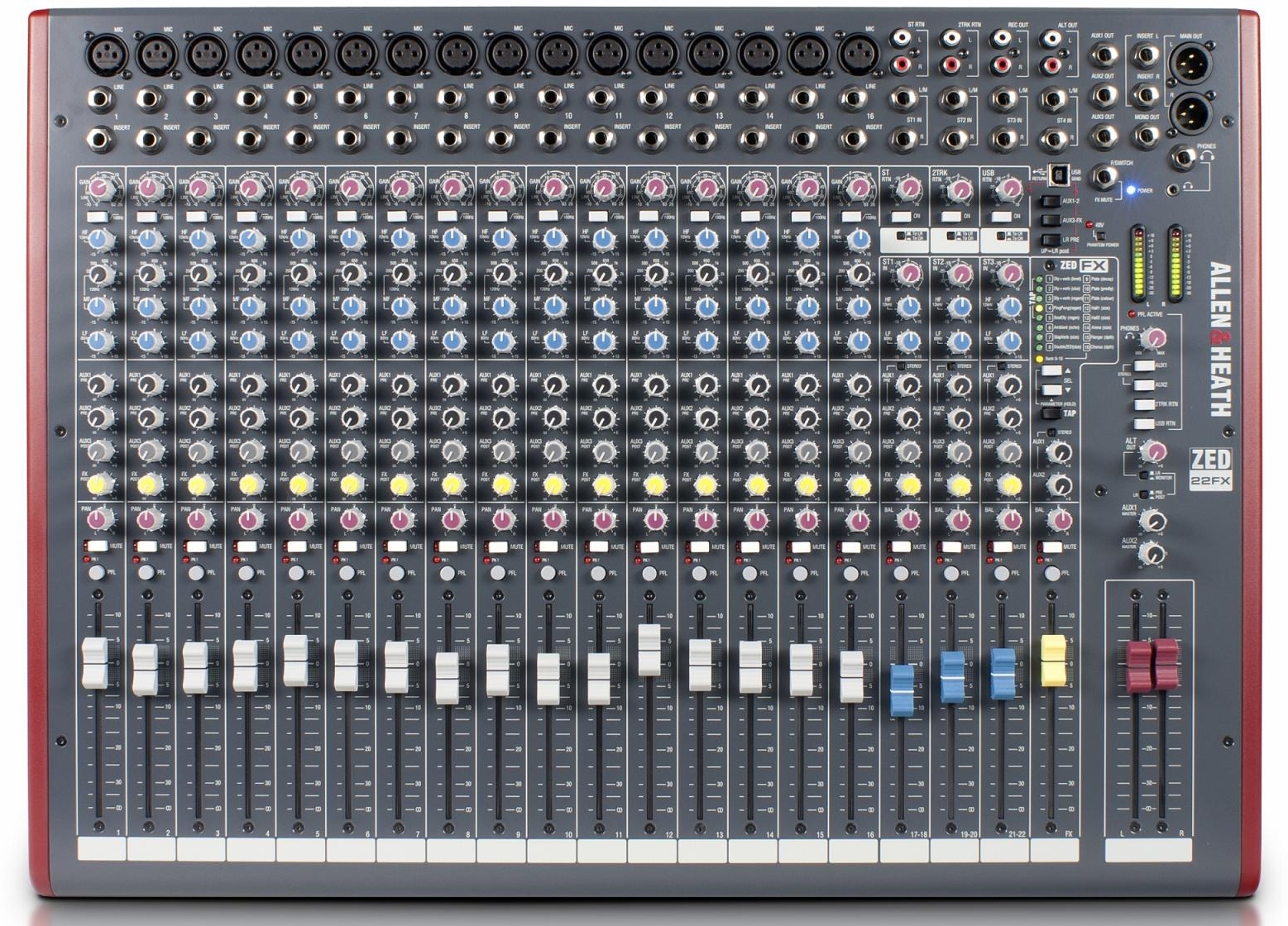The width and height of the screenshot is (1288, 926).
Task: Mute the FX return channel
Action: pos(1052,546)
